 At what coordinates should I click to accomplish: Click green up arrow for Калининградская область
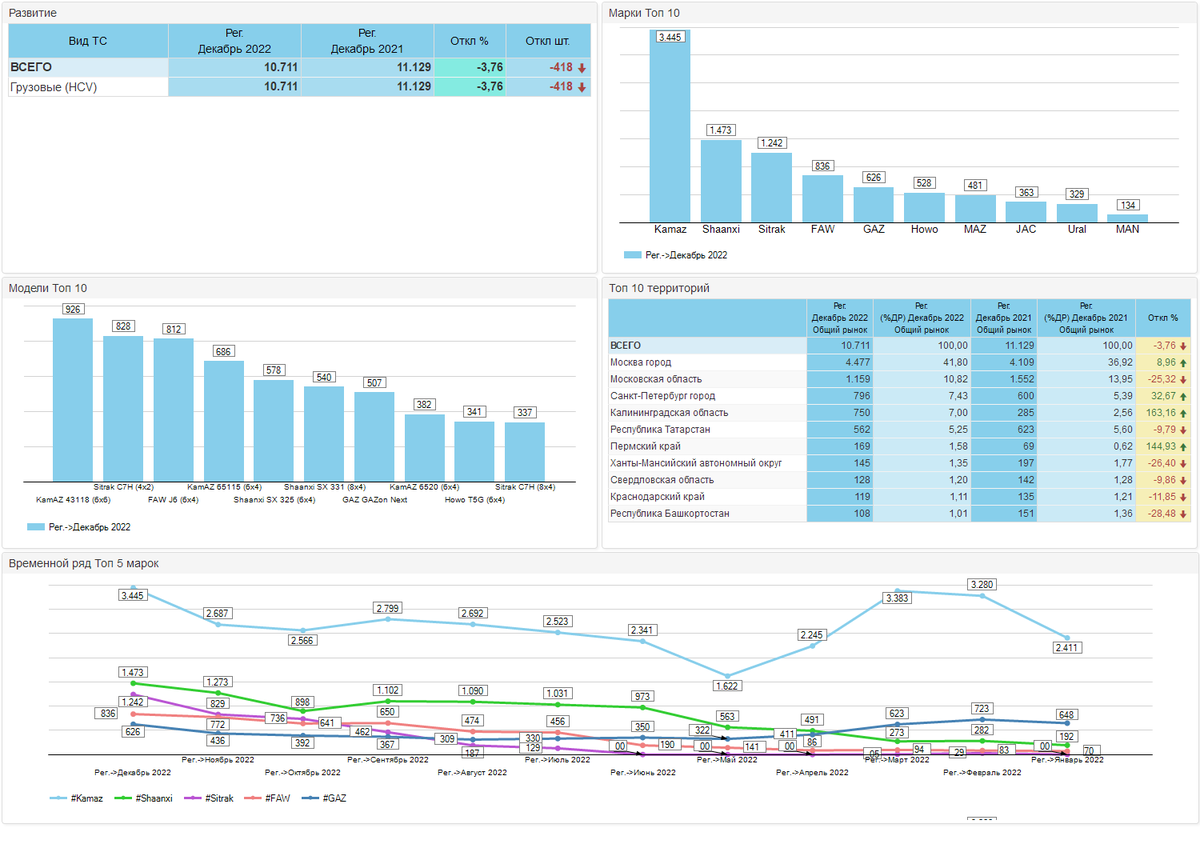click(x=1185, y=413)
